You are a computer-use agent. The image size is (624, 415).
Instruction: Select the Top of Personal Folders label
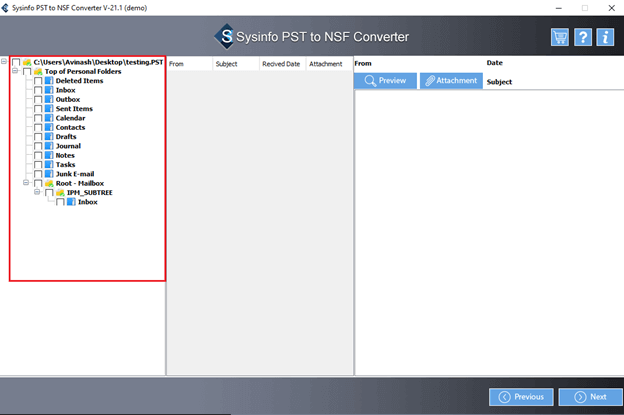pos(83,72)
